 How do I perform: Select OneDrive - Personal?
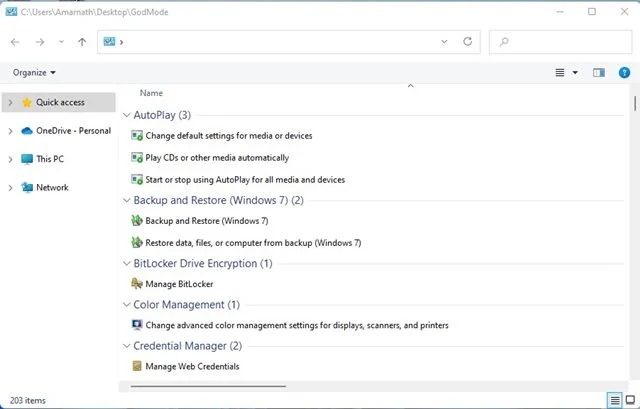pyautogui.click(x=73, y=131)
